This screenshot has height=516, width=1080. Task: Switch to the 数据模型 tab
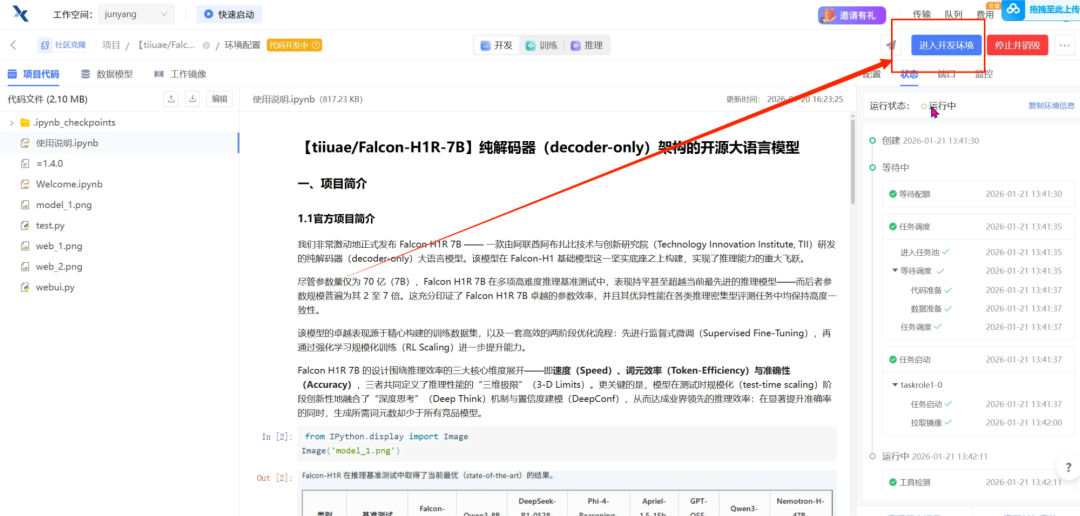107,74
